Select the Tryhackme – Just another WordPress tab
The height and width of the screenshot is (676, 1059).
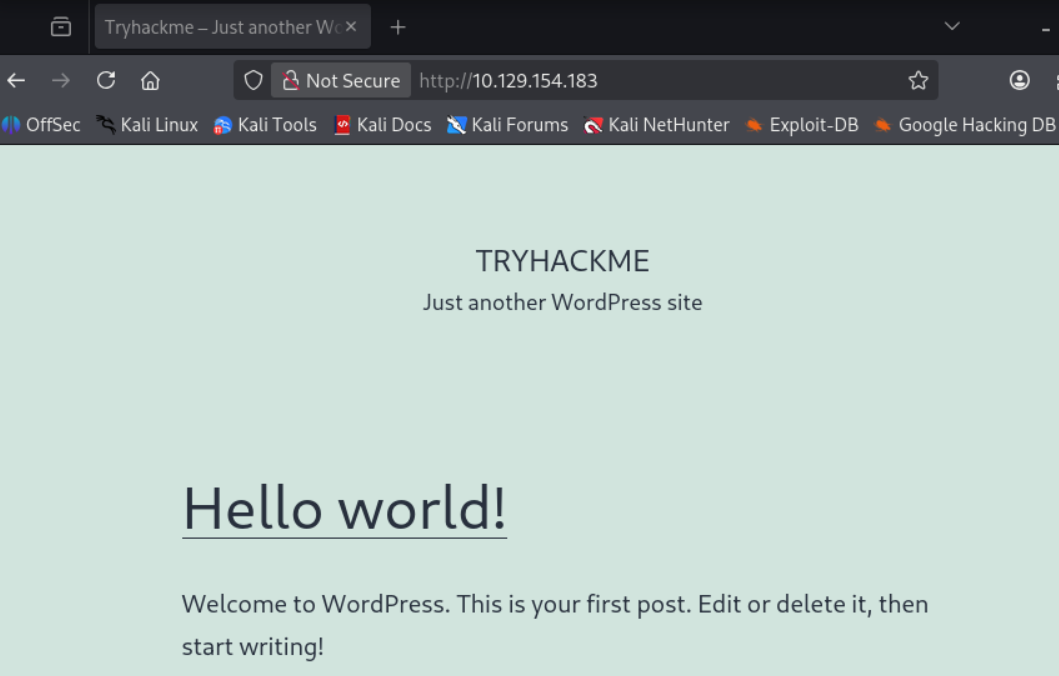click(x=232, y=27)
